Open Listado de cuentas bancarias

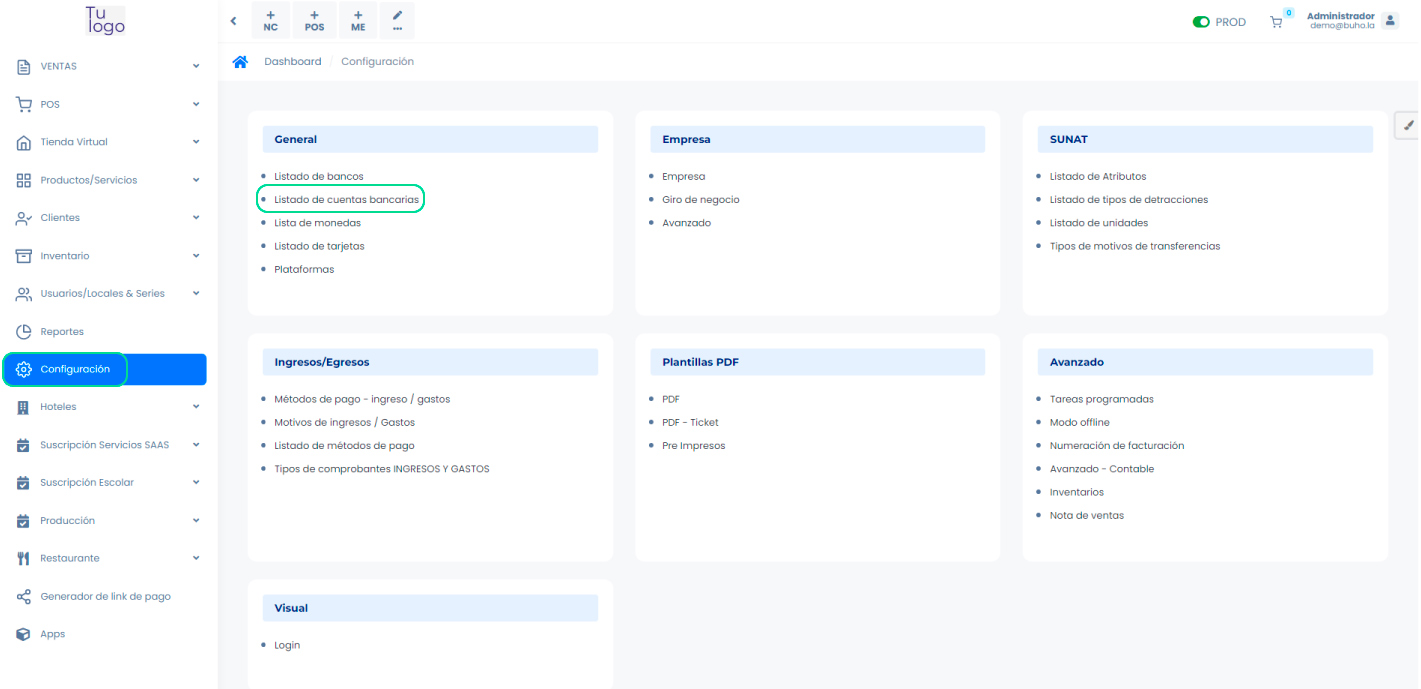point(346,200)
